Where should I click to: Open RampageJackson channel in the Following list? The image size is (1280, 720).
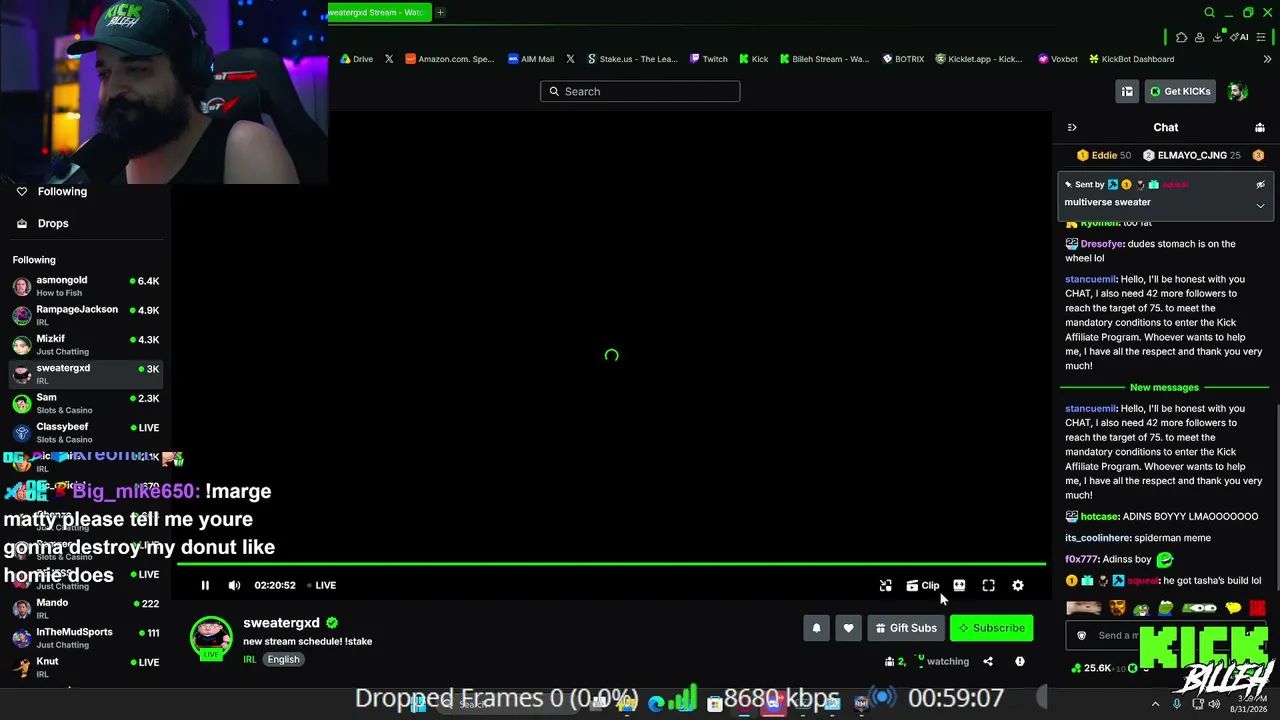[x=86, y=315]
